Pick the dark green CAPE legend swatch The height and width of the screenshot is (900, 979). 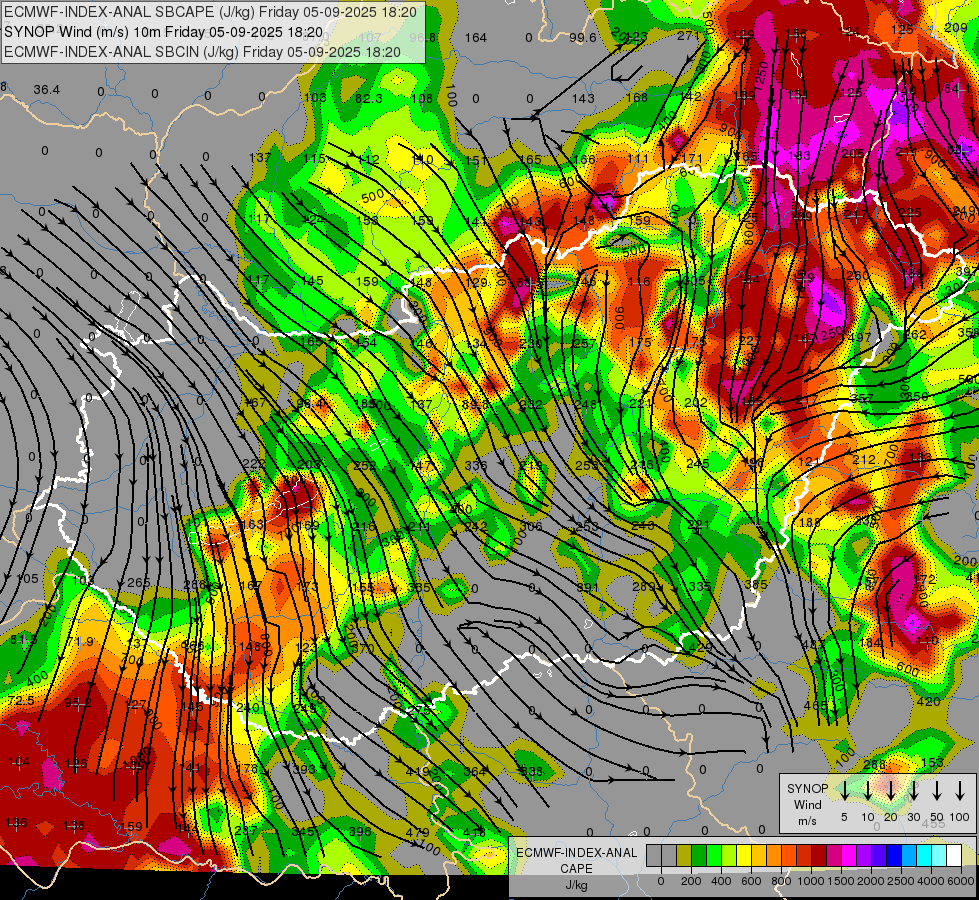tap(699, 855)
